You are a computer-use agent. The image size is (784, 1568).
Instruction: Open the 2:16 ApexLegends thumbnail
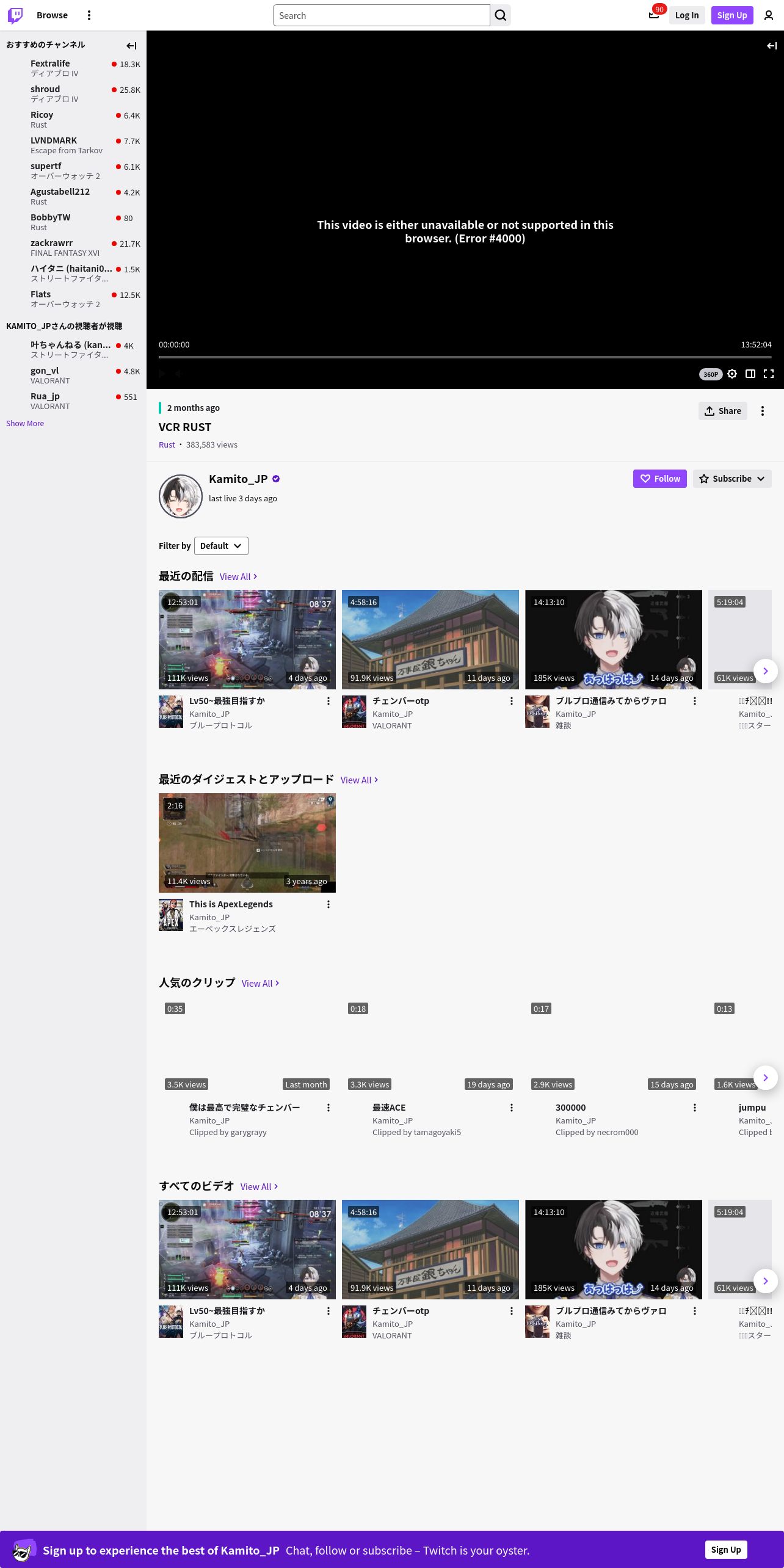point(247,843)
